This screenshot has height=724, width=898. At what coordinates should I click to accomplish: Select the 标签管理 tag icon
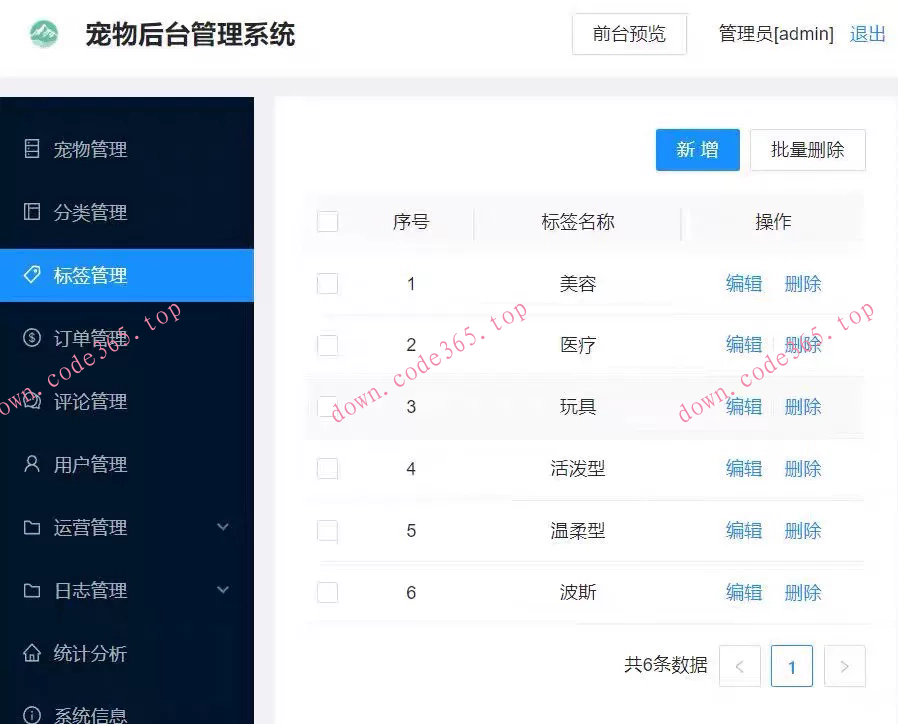coord(33,275)
